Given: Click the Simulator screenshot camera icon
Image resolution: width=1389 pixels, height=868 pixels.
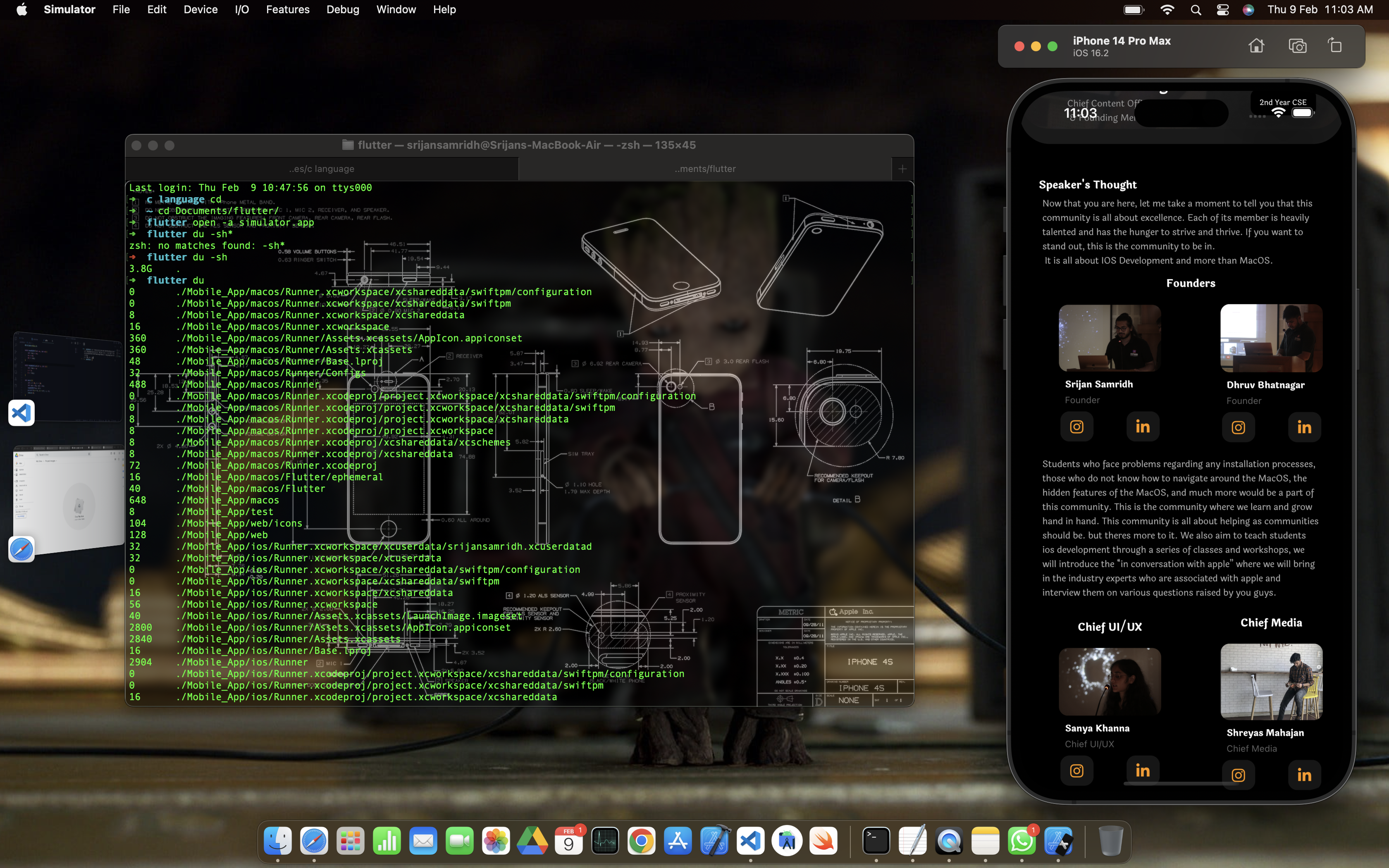Looking at the screenshot, I should pos(1297,46).
